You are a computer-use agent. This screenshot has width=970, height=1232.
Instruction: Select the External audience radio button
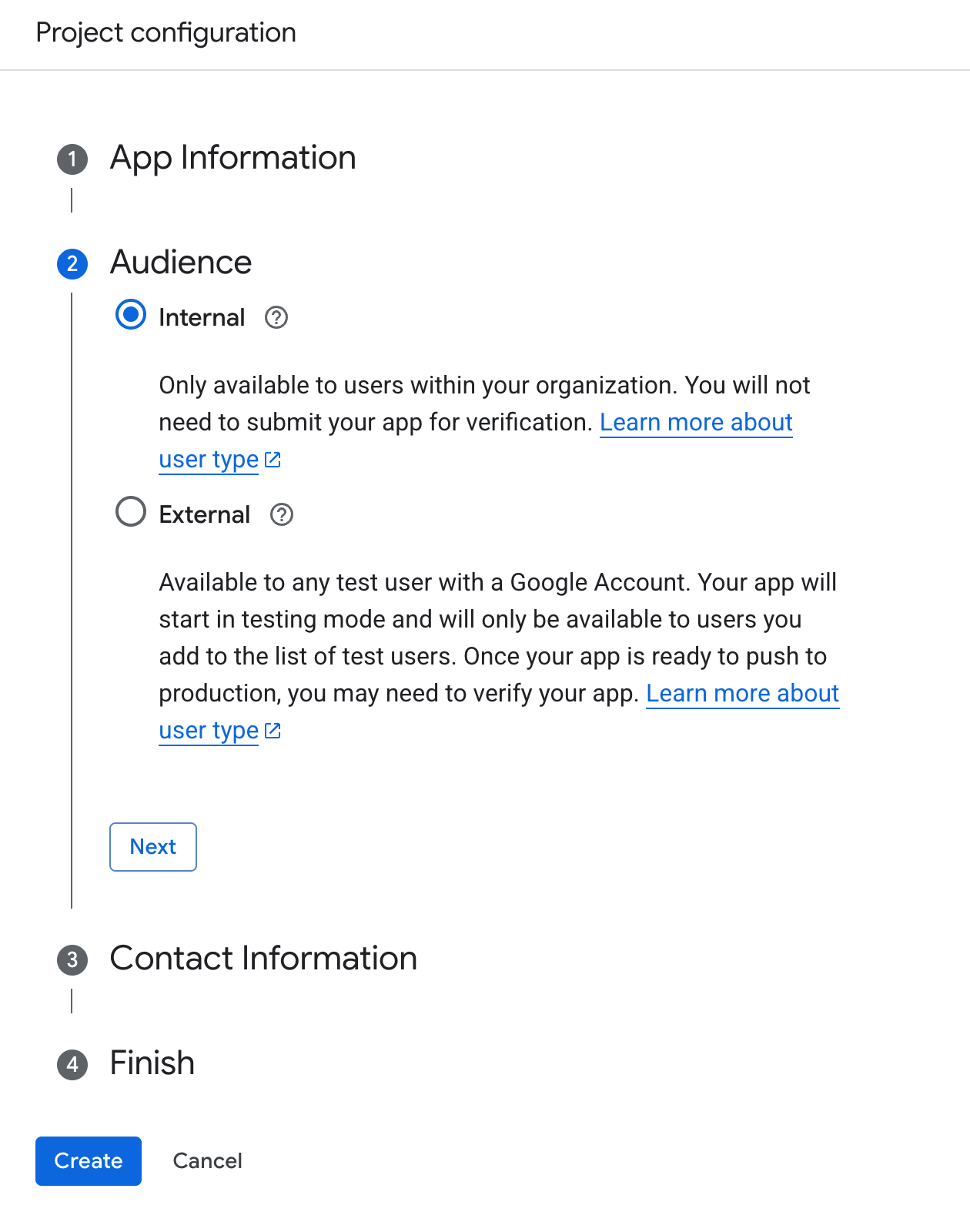click(x=131, y=512)
